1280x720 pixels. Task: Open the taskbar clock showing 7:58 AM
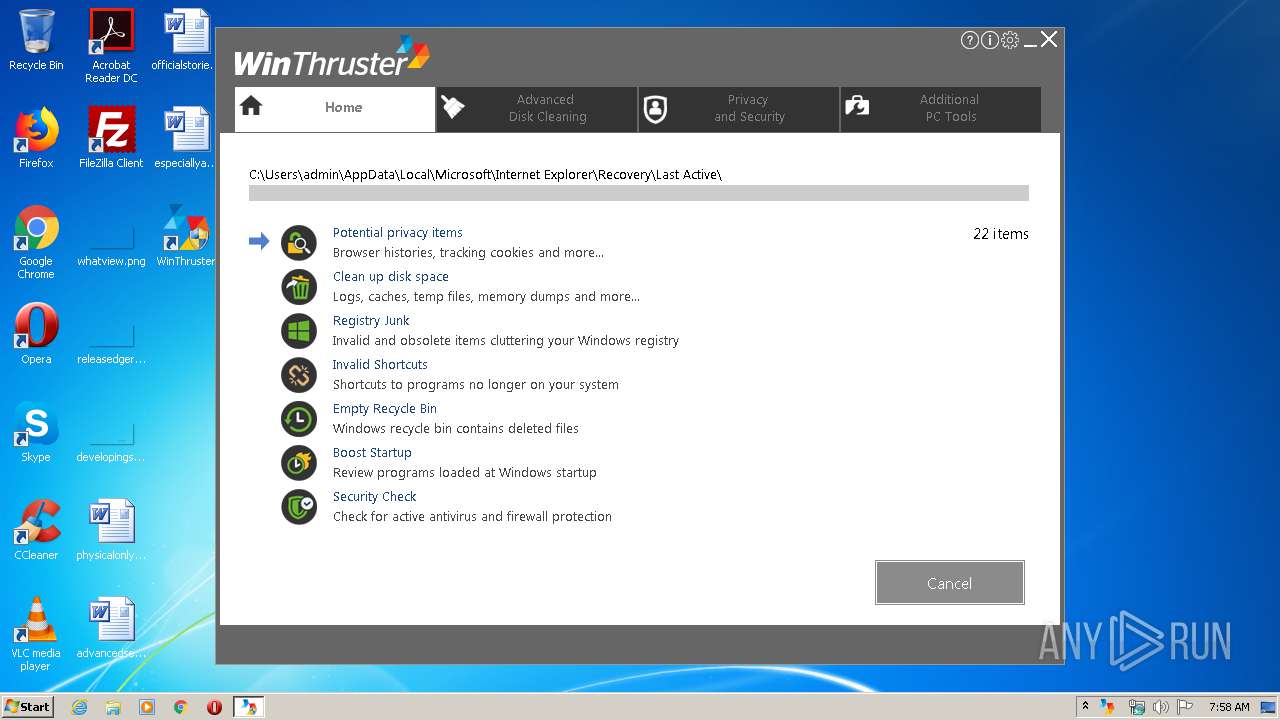[1229, 707]
